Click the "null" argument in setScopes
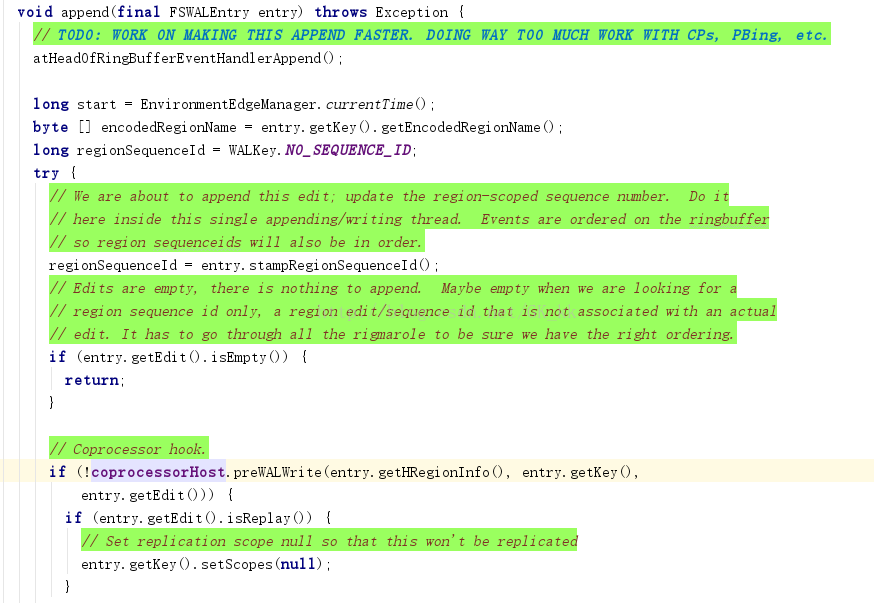Image resolution: width=874 pixels, height=603 pixels. point(297,564)
